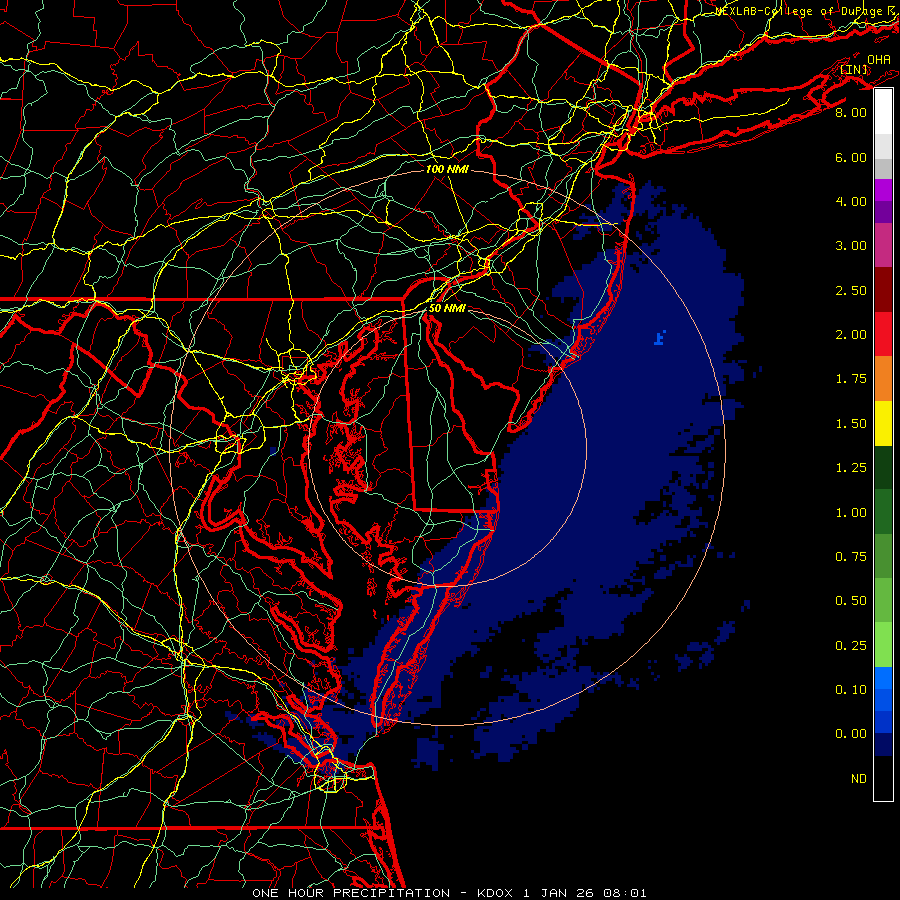Click the pink swatch beside 3.00
Image resolution: width=900 pixels, height=900 pixels.
tap(883, 245)
